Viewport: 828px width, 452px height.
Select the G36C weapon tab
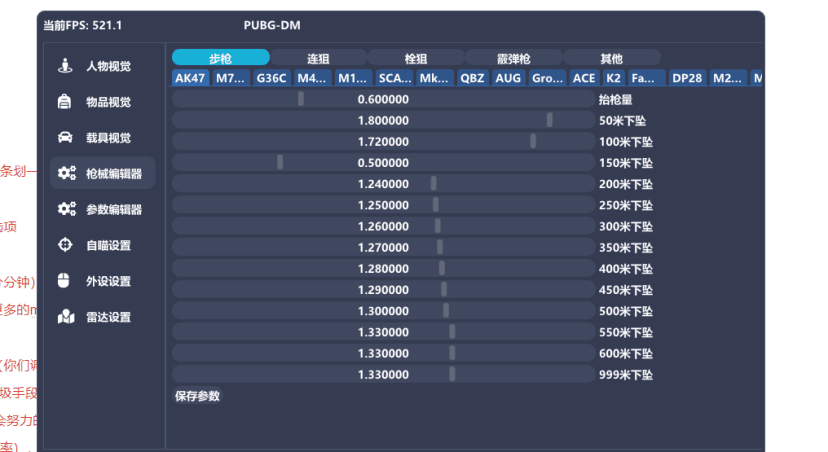271,78
